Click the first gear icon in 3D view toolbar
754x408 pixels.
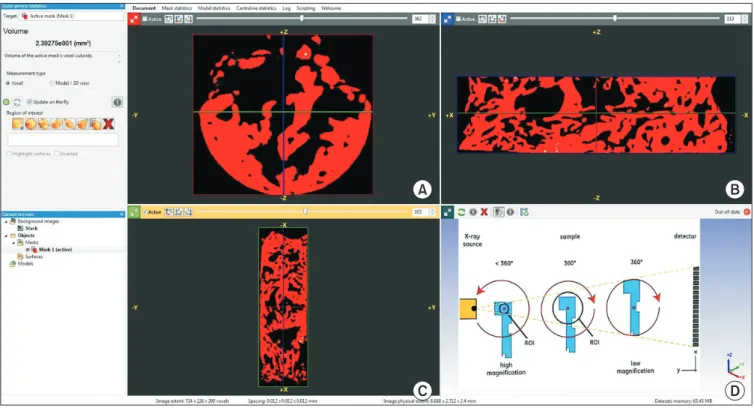pyautogui.click(x=473, y=212)
